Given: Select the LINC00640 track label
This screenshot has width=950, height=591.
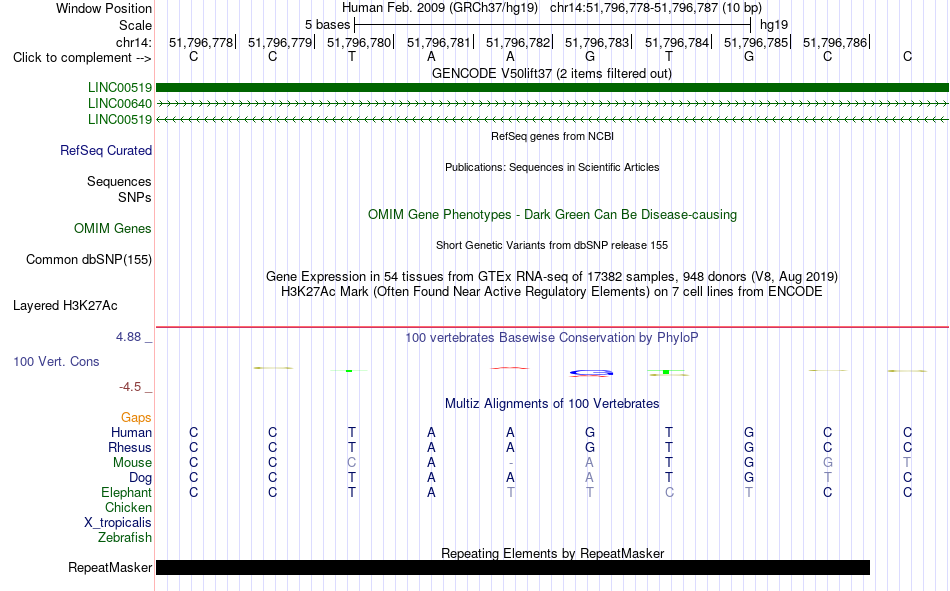Looking at the screenshot, I should tap(119, 104).
